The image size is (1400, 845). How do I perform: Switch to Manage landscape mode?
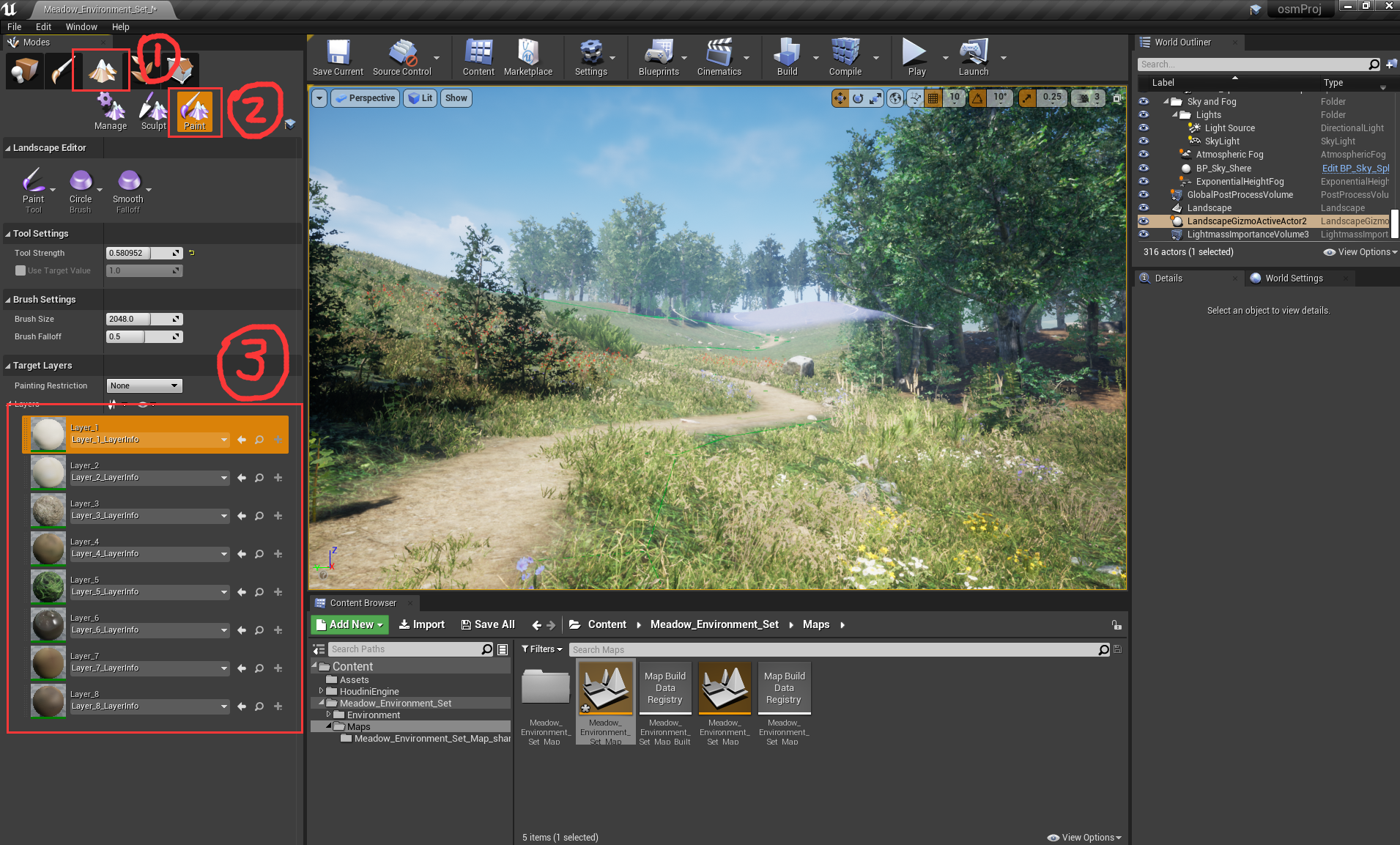[x=111, y=111]
